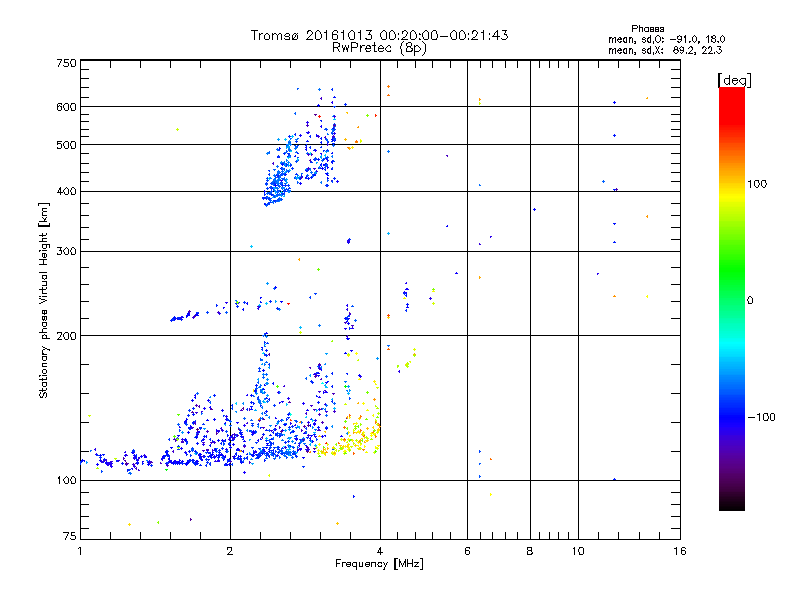This screenshot has width=800, height=600.
Task: Click the colorbar '-100' tick label
Action: pos(761,417)
